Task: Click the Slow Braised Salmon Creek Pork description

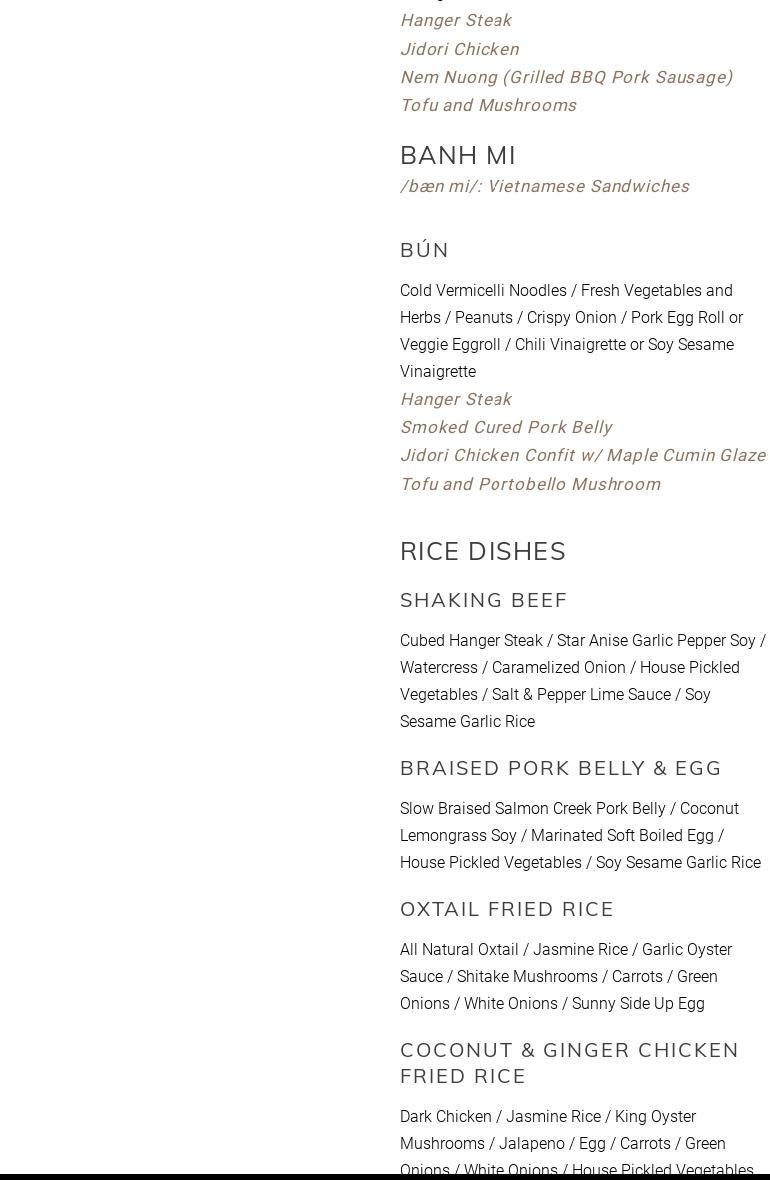Action: pyautogui.click(x=580, y=835)
